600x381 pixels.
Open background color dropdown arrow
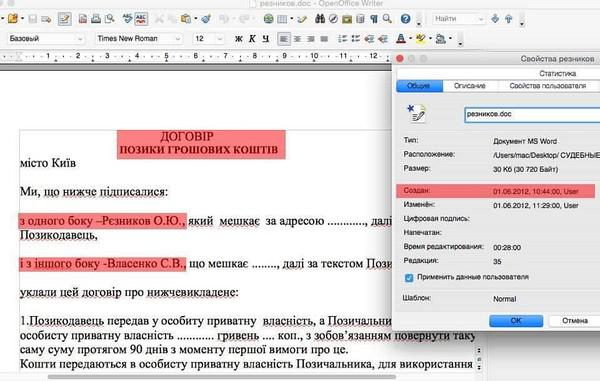[x=450, y=39]
